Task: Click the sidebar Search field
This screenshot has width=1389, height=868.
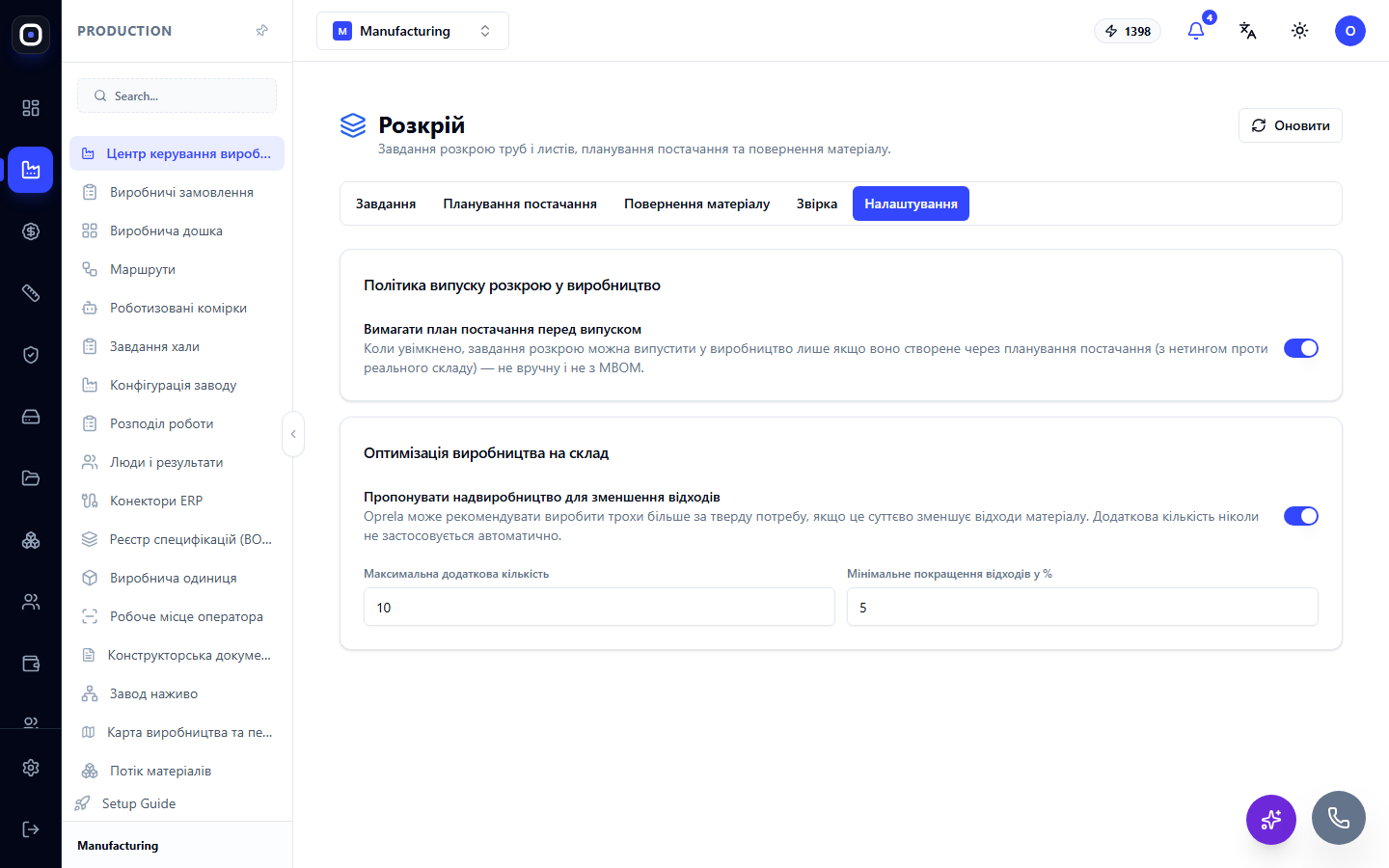Action: point(177,95)
